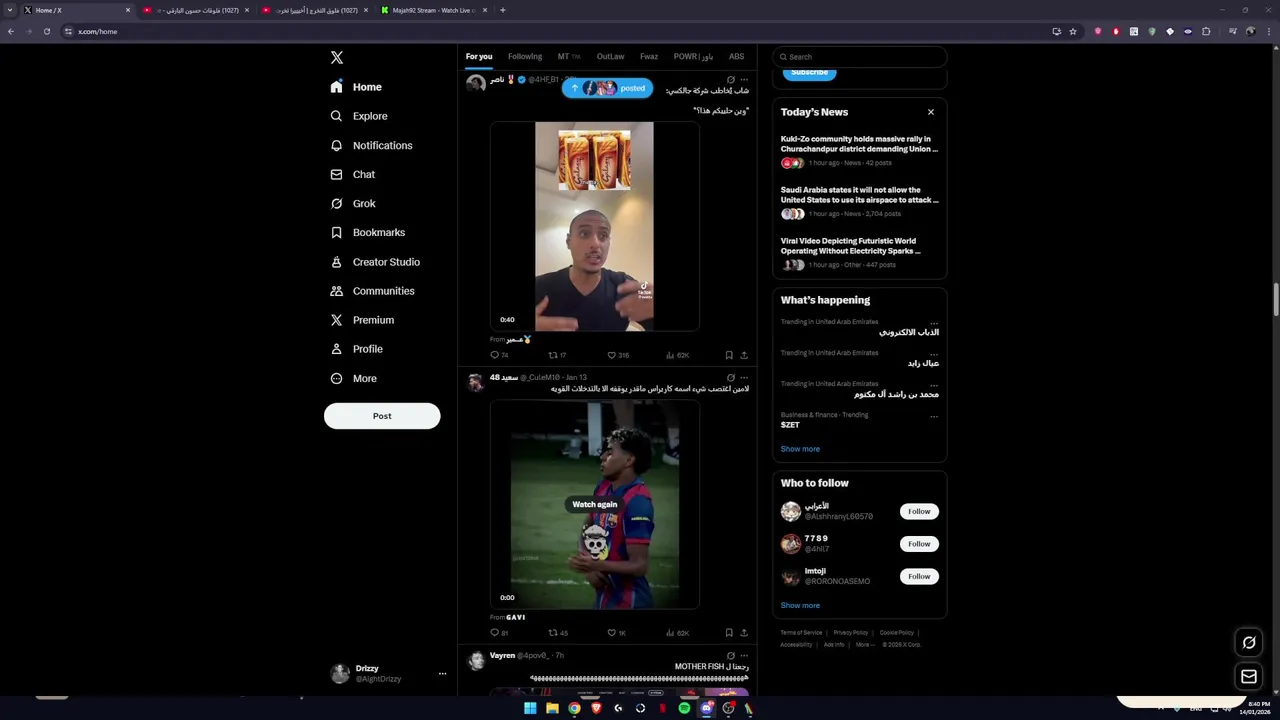Screen dimensions: 1280x720
Task: Open the Profile page
Action: [x=356, y=349]
